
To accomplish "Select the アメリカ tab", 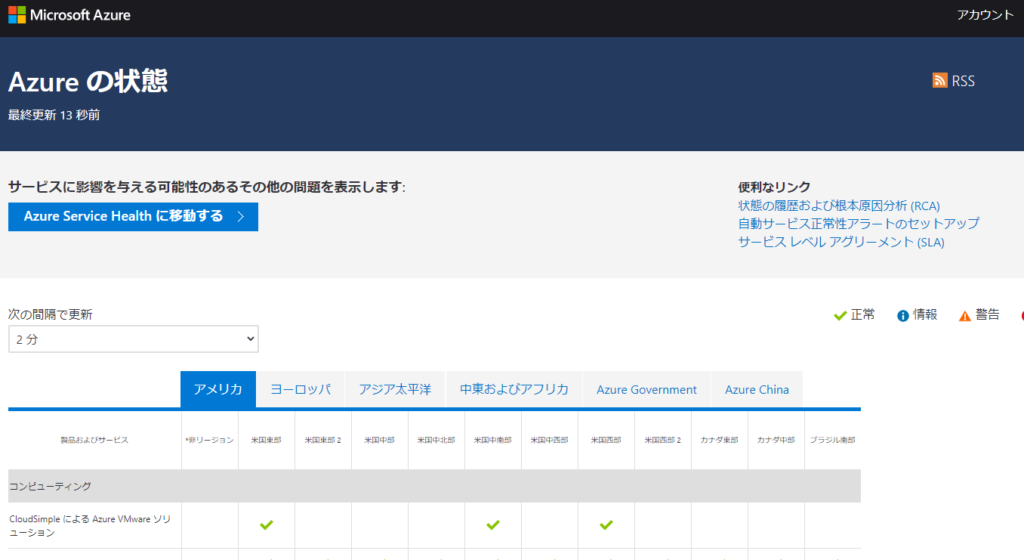I will point(218,389).
